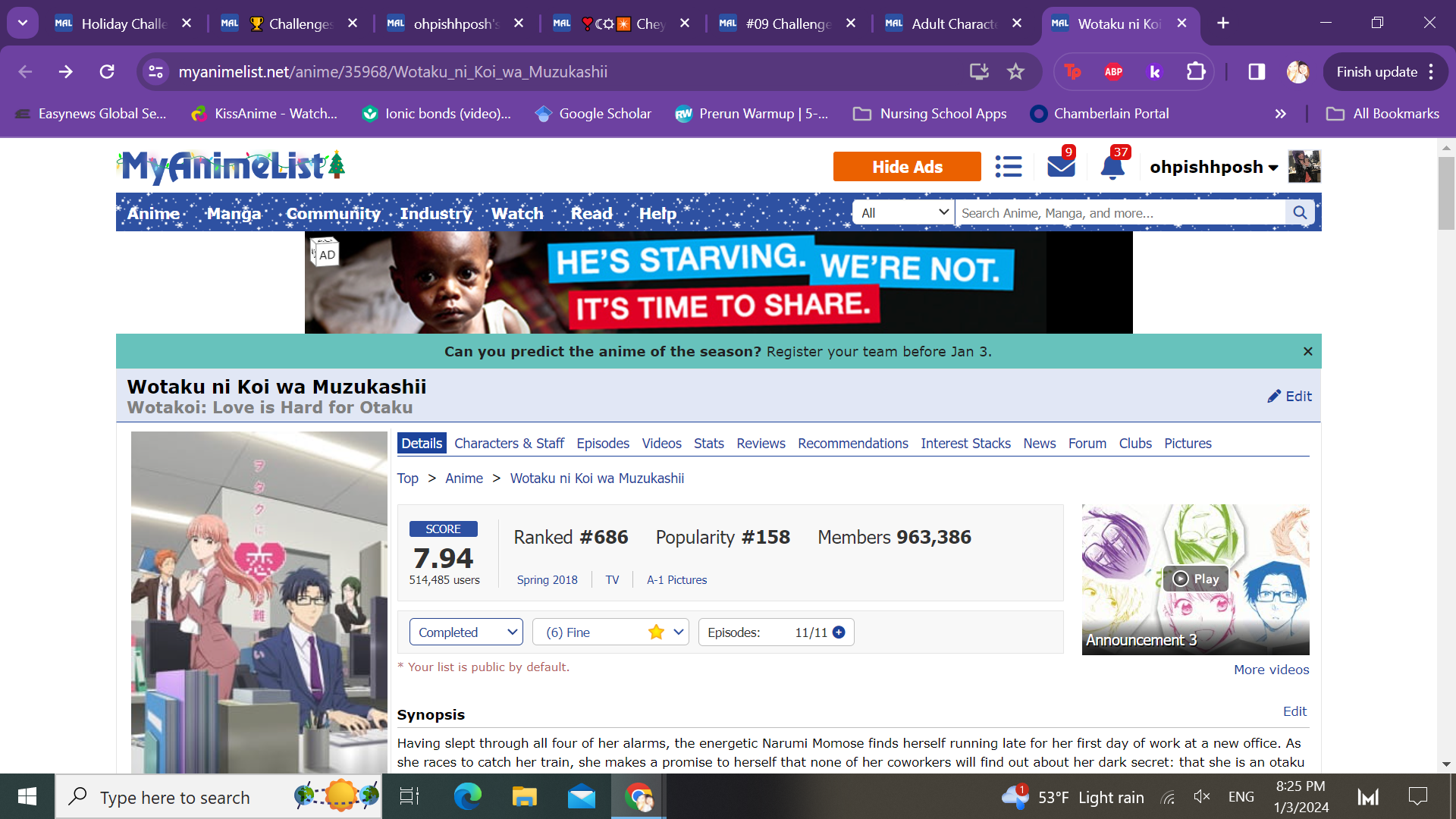This screenshot has width=1456, height=819.
Task: Switch to the Characters & Staff tab
Action: pos(509,444)
